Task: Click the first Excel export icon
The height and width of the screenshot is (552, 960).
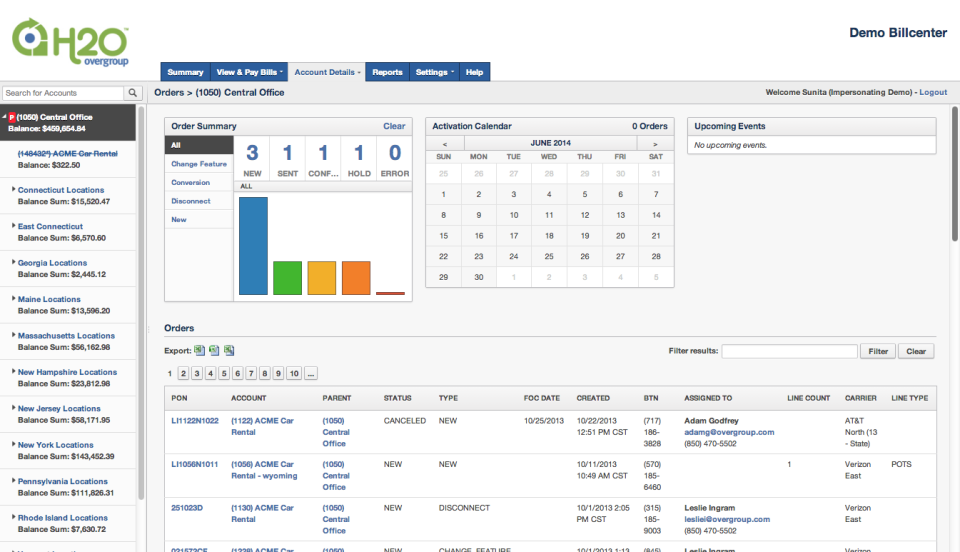Action: (x=199, y=351)
